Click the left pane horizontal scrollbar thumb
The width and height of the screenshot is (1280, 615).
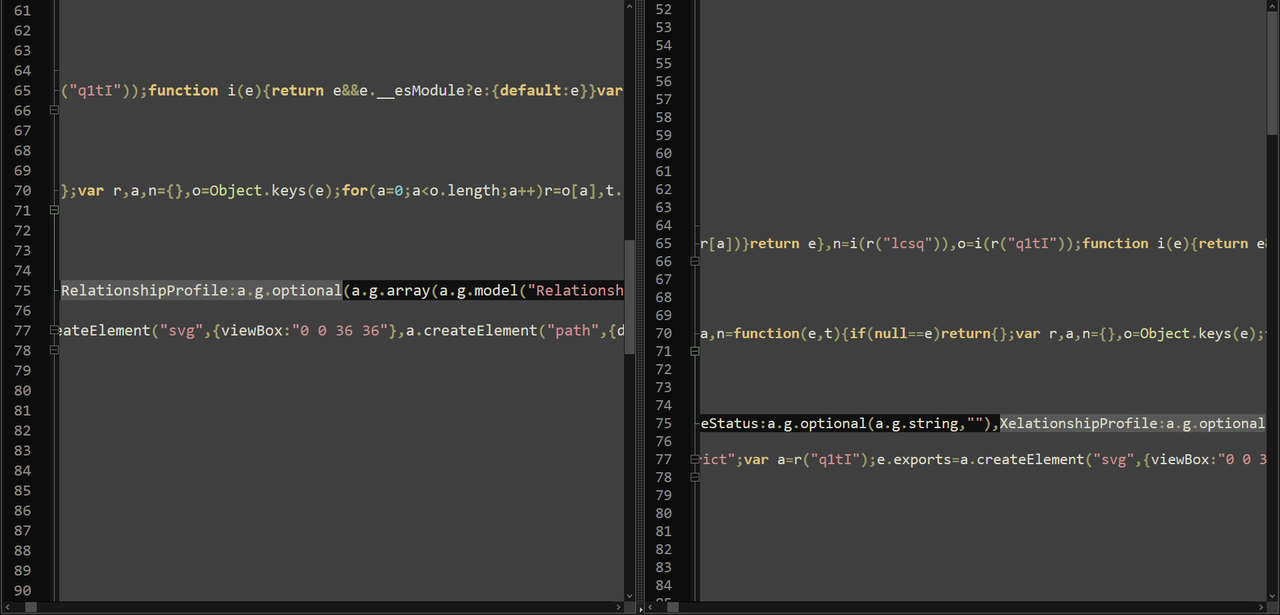(x=31, y=607)
